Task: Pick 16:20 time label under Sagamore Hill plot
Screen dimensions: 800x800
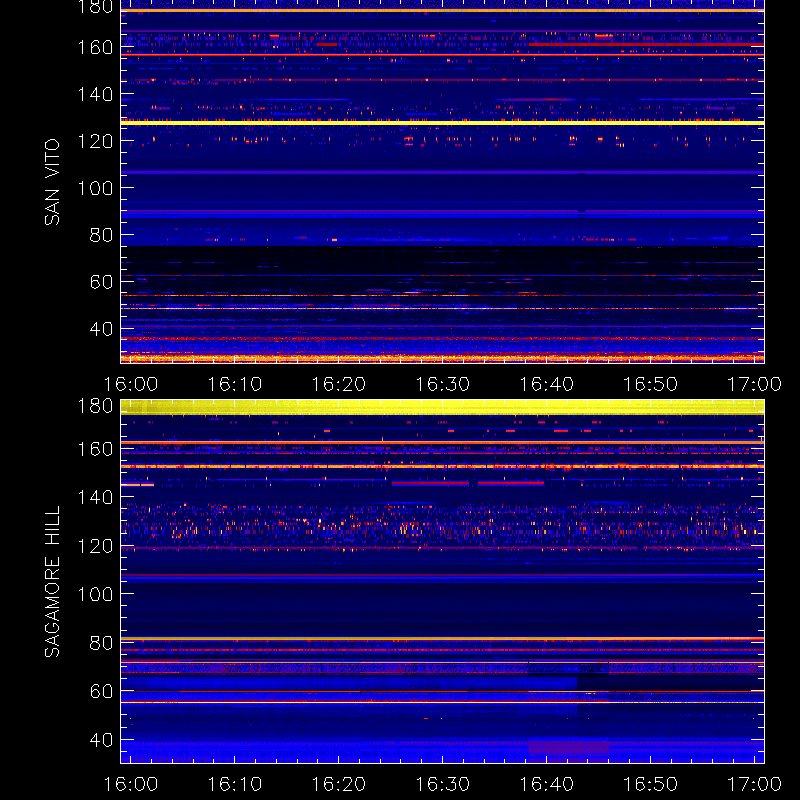Action: pos(339,784)
